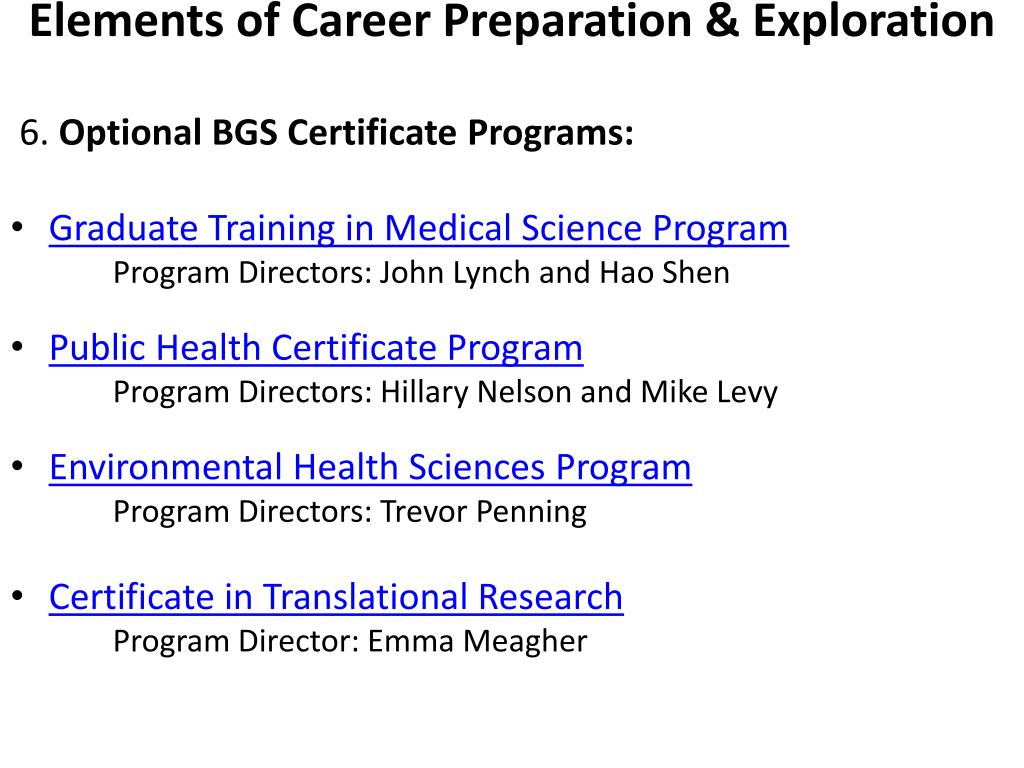Click the Hillary Nelson and Mike Levy directors line
Screen dimensions: 1024x768
(x=445, y=392)
